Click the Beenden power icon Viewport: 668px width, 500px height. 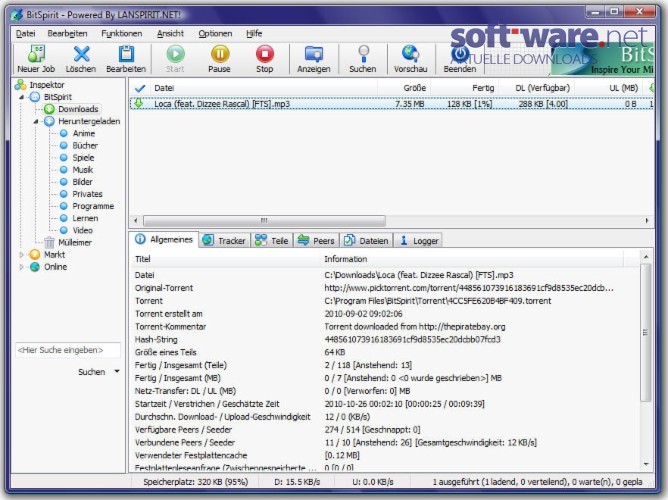(x=460, y=59)
